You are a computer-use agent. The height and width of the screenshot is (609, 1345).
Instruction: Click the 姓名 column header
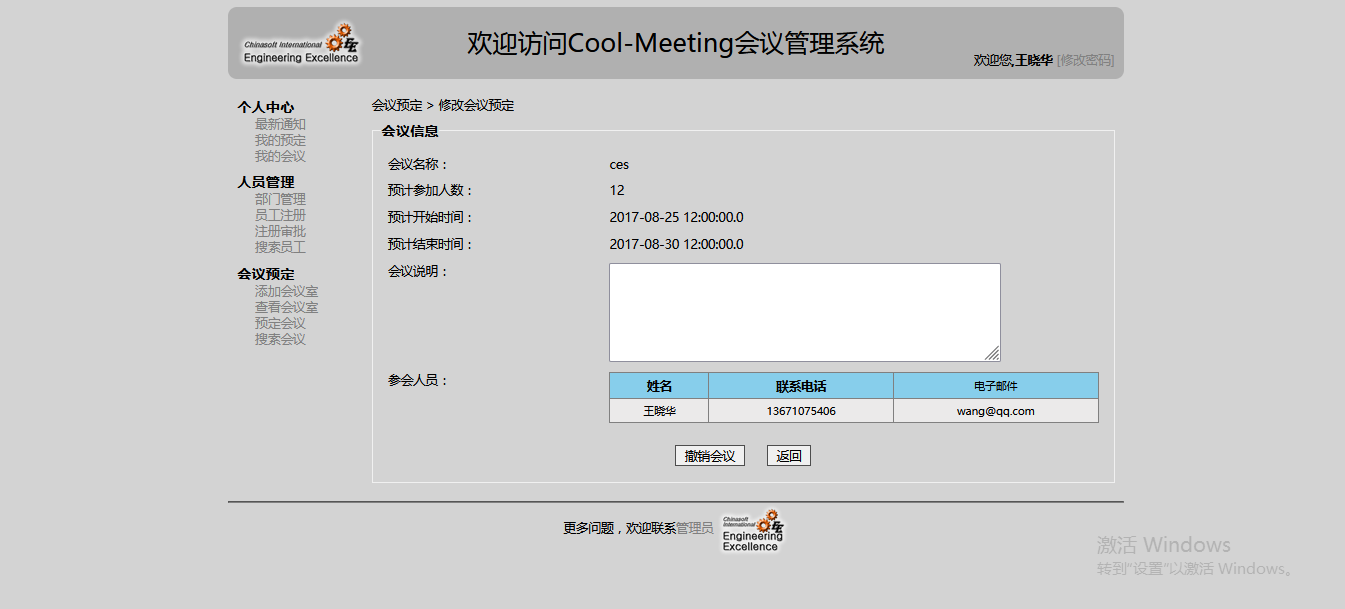pos(659,386)
